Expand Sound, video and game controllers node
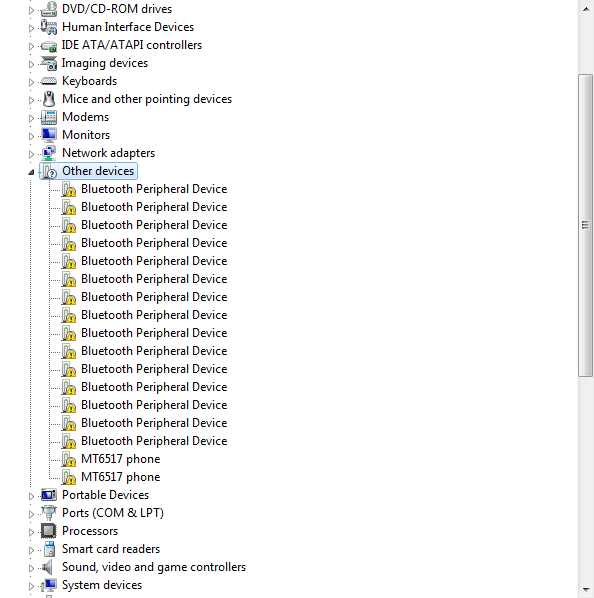This screenshot has height=598, width=594. point(31,568)
